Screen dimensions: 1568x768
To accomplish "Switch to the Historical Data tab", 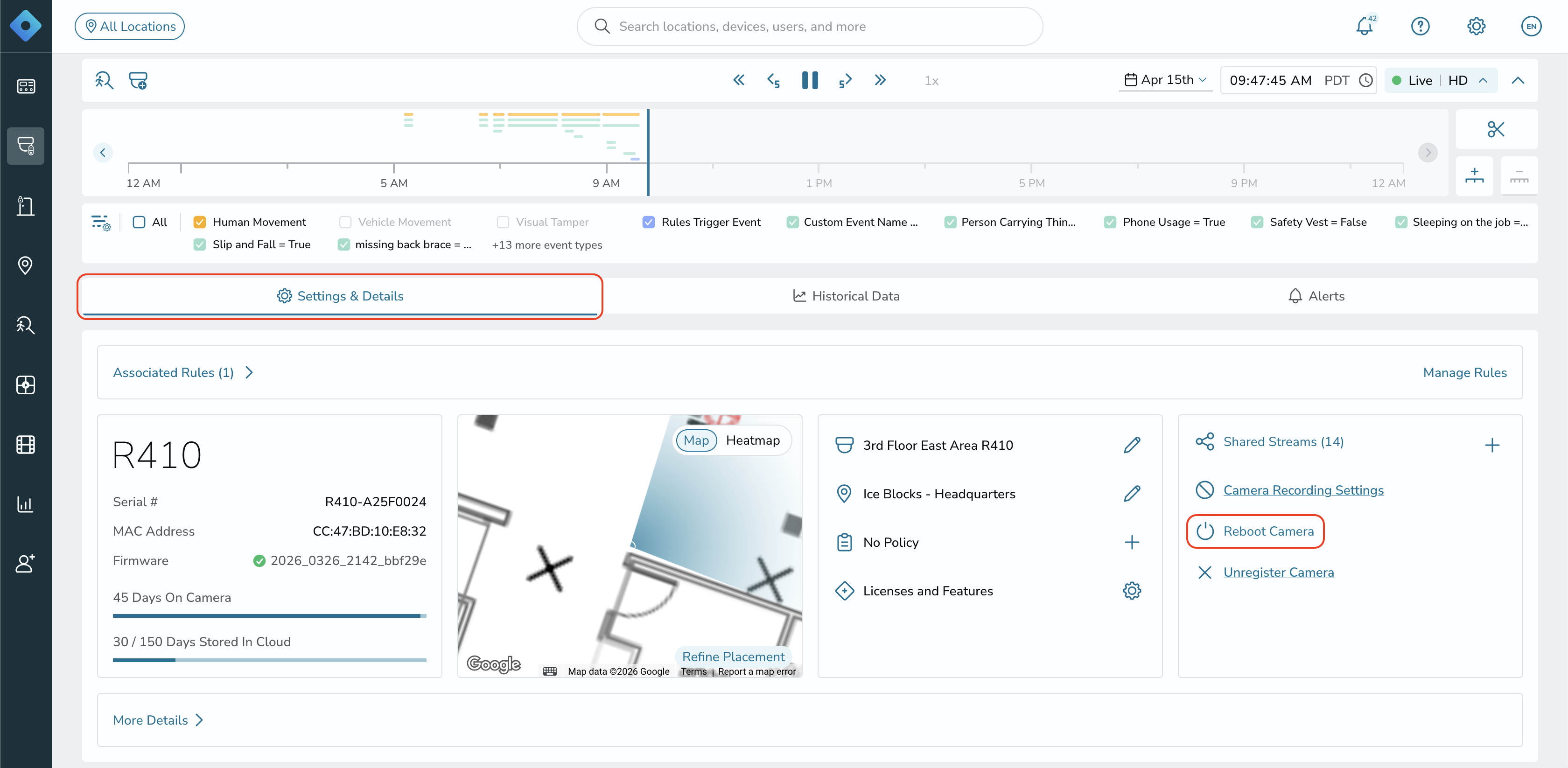I will (846, 296).
